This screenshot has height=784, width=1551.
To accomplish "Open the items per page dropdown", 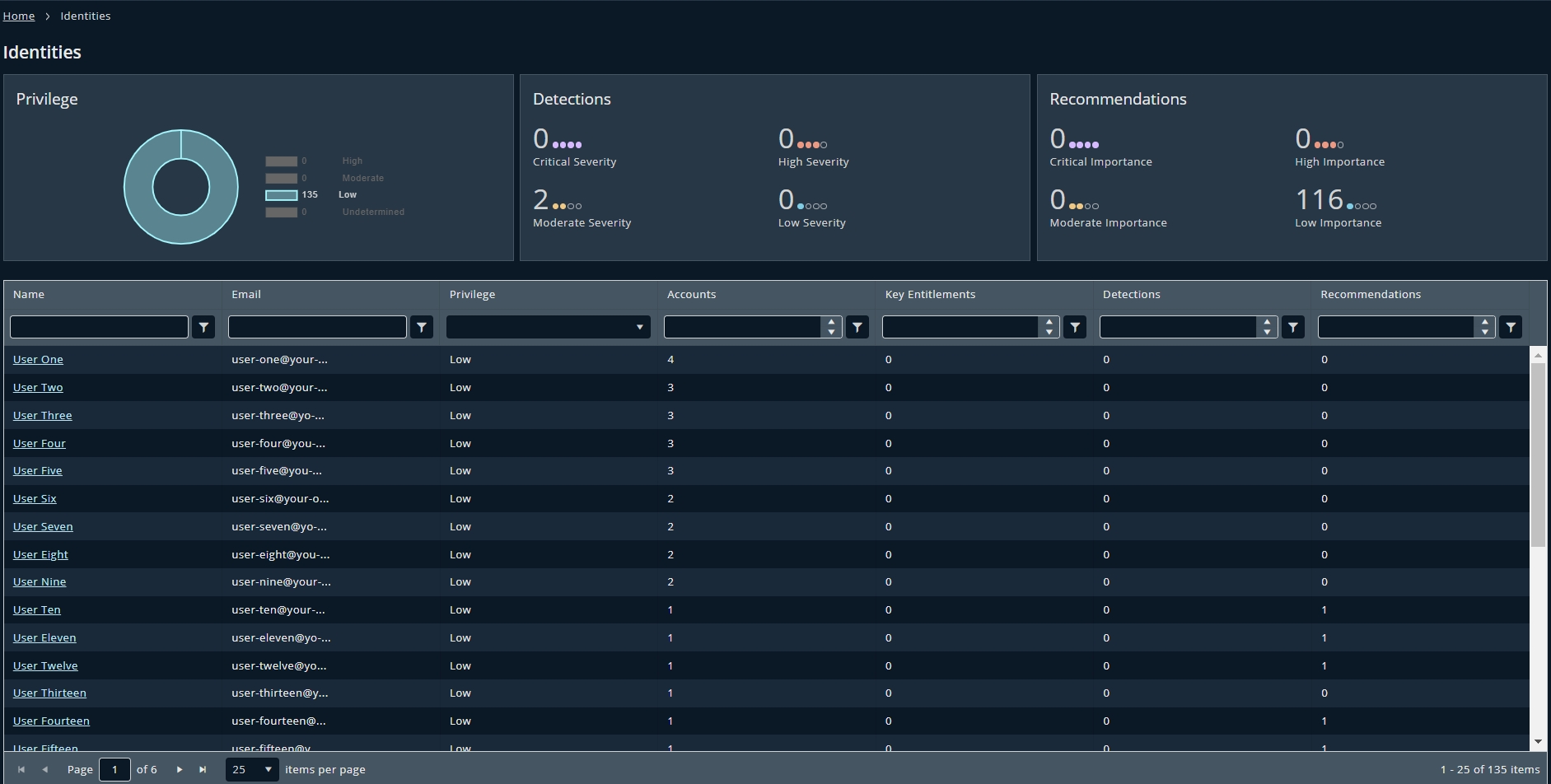I will point(252,769).
